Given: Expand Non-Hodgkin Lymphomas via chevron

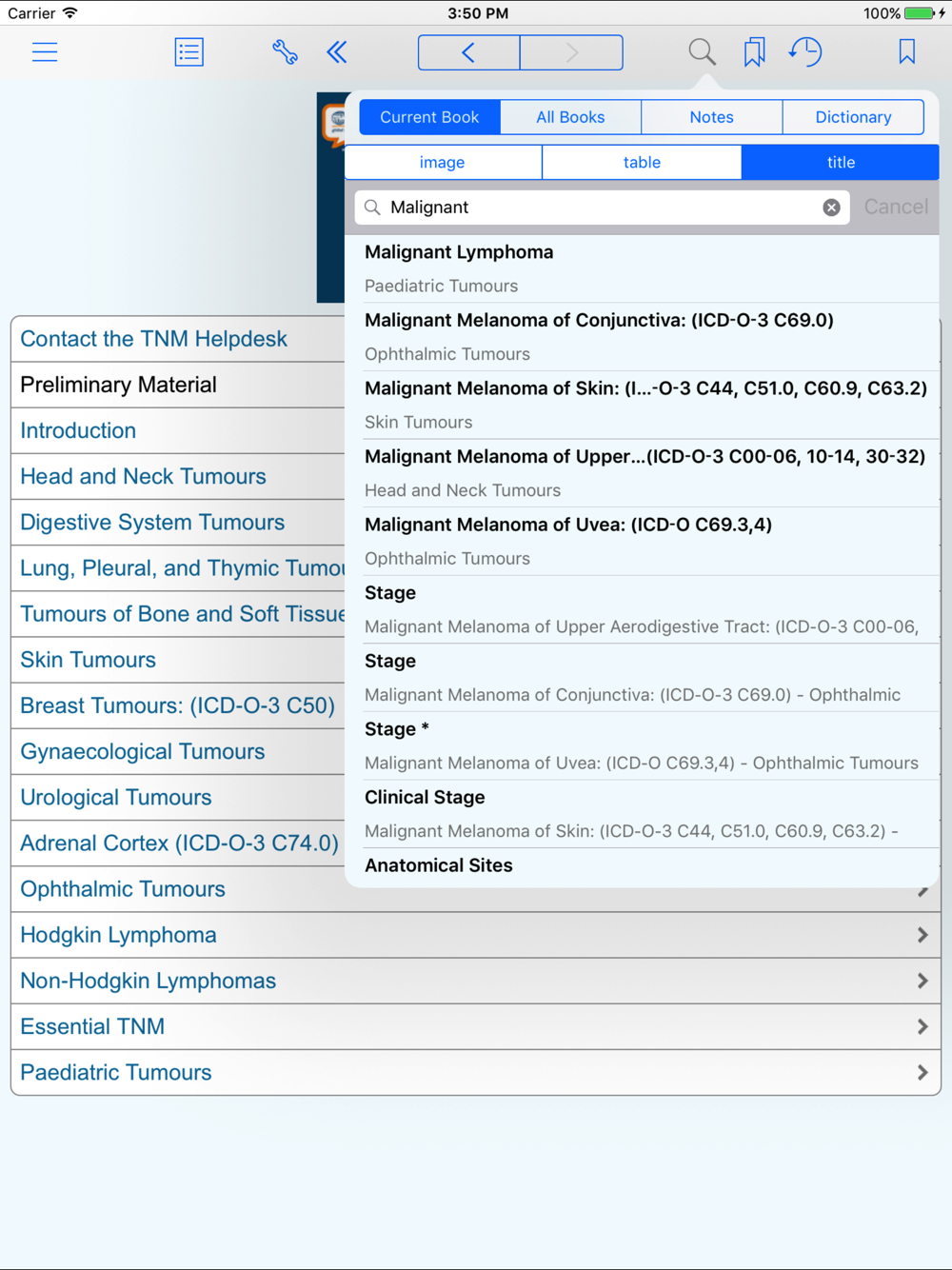Looking at the screenshot, I should point(922,981).
